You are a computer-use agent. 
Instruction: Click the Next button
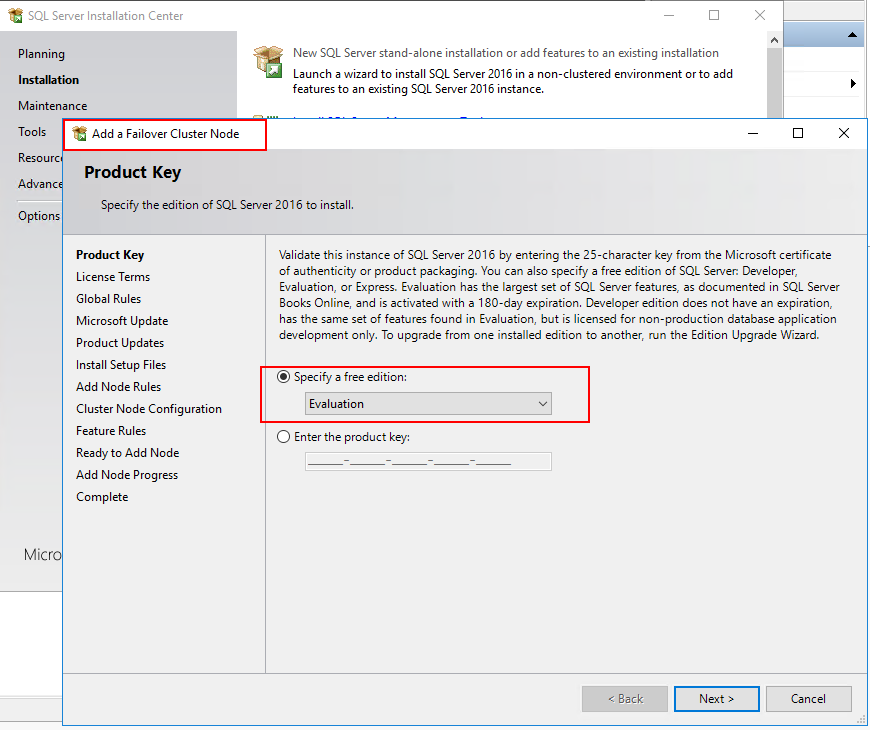pyautogui.click(x=716, y=699)
